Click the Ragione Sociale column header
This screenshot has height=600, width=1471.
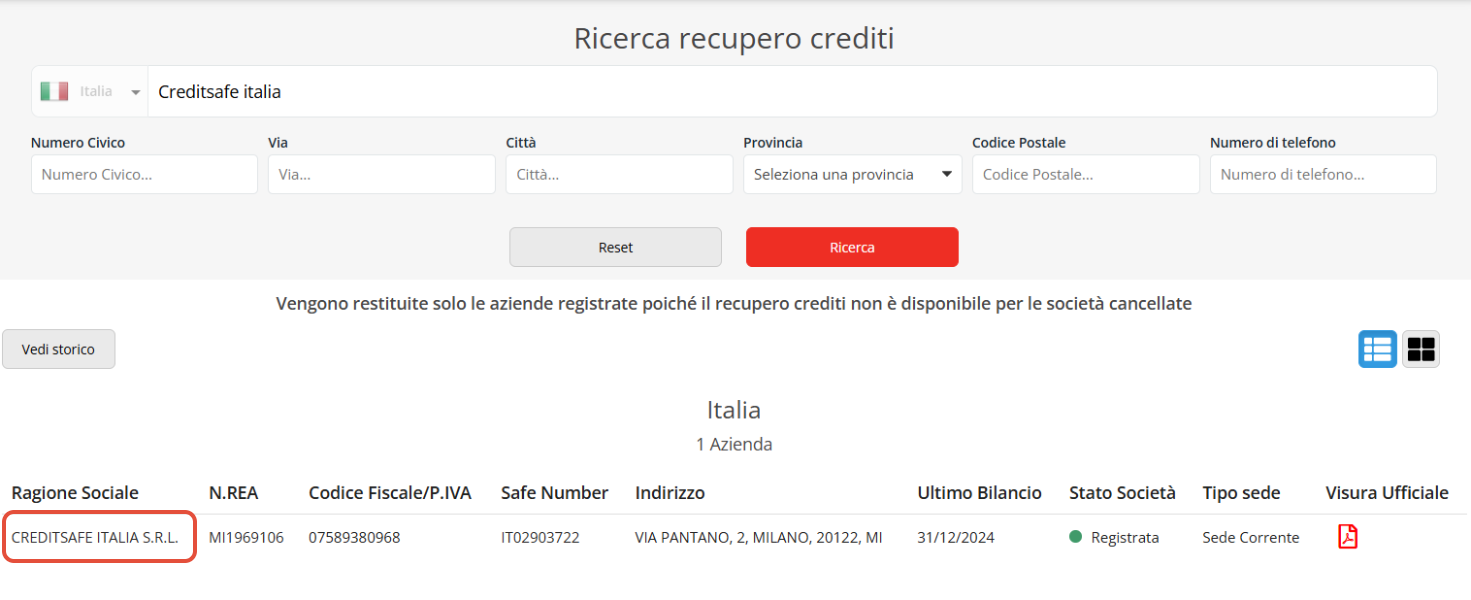pos(75,493)
